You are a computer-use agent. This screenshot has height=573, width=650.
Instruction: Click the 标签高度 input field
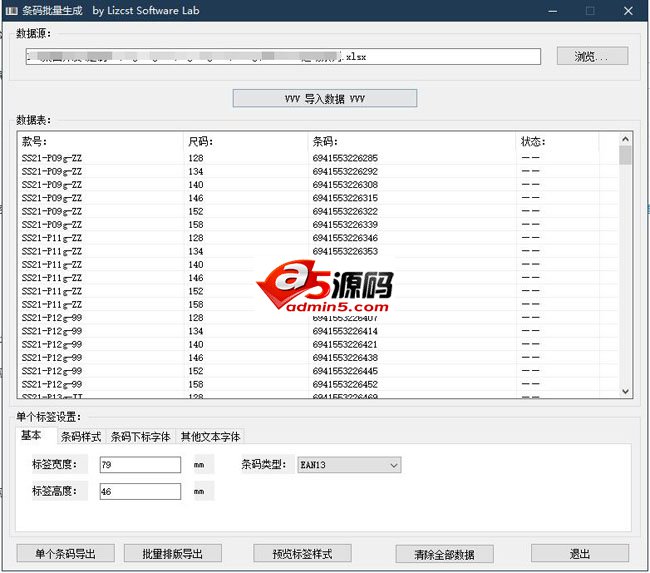tap(140, 491)
